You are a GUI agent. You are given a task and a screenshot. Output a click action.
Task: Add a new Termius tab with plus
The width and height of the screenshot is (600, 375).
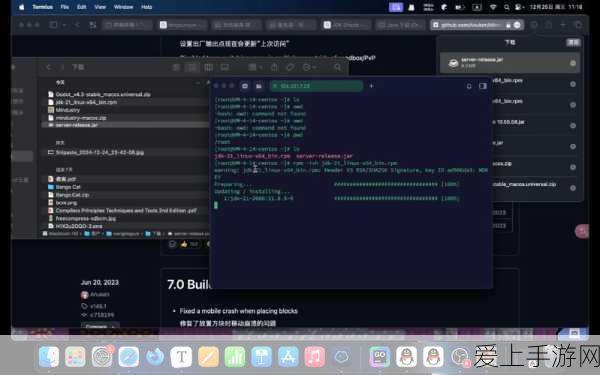371,86
